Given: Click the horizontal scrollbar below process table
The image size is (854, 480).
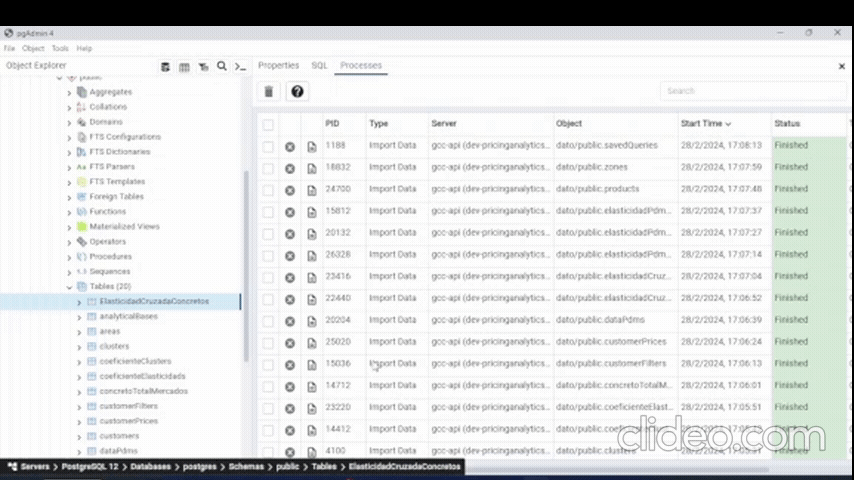Looking at the screenshot, I should [618, 469].
